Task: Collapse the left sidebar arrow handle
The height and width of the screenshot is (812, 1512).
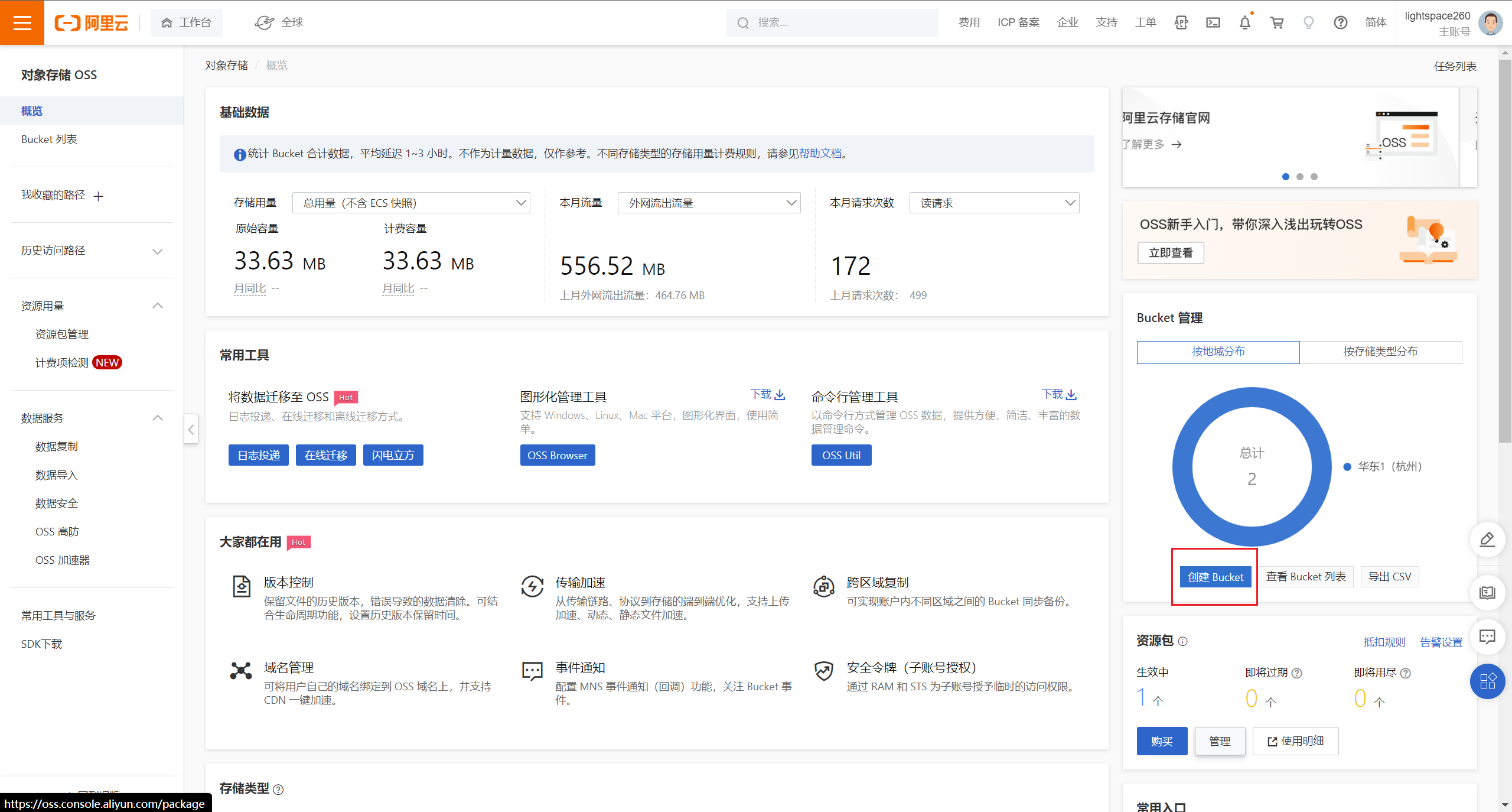Action: (191, 429)
